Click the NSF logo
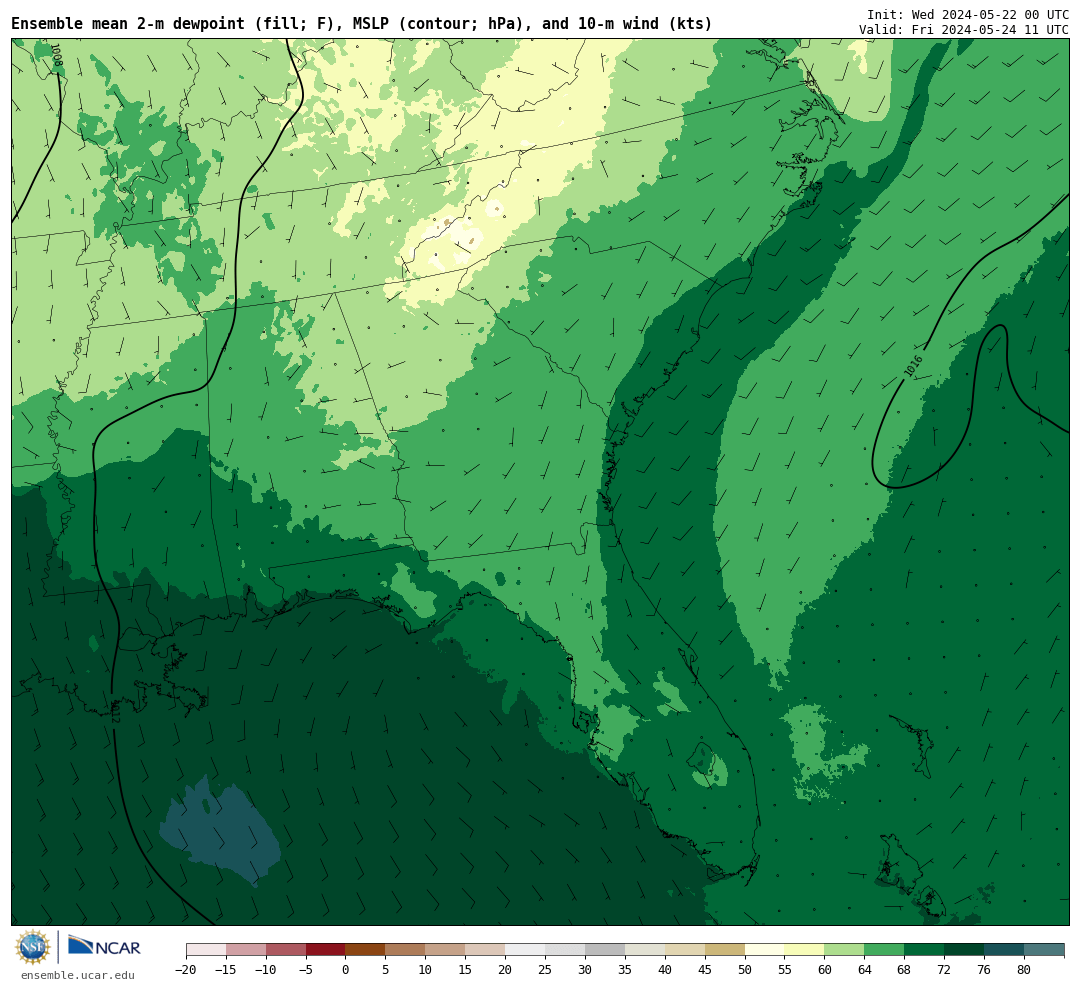 33,947
